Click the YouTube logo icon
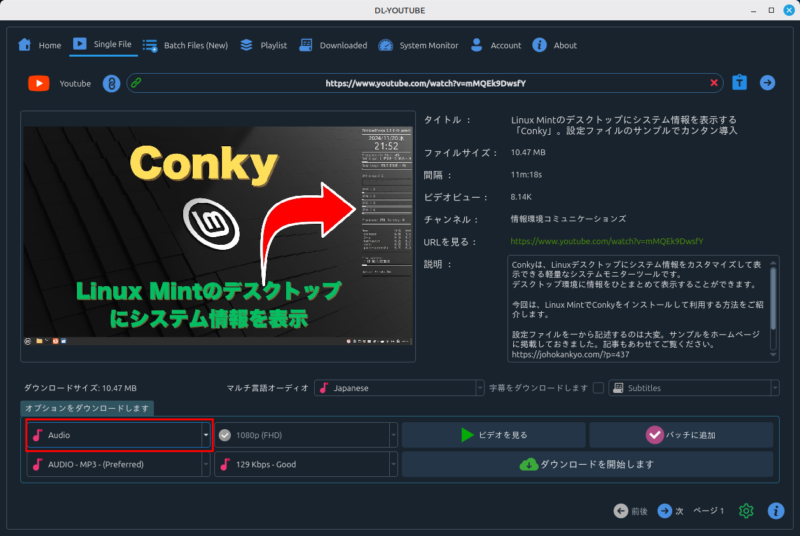Image resolution: width=800 pixels, height=536 pixels. [x=38, y=84]
